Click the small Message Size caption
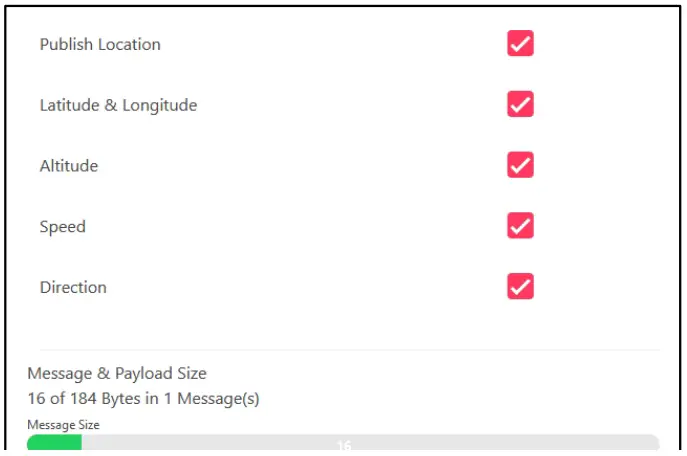 click(x=63, y=425)
